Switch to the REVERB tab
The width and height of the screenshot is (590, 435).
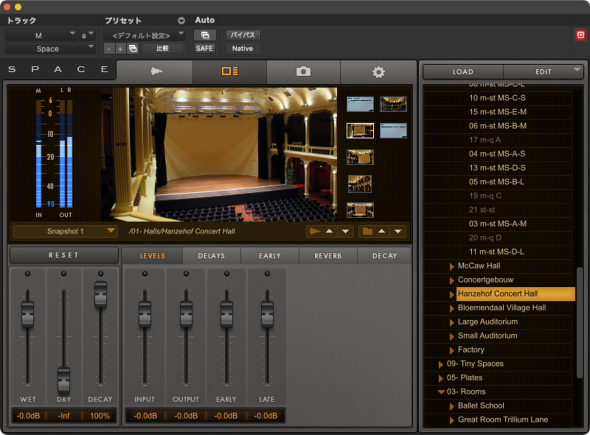tap(328, 256)
